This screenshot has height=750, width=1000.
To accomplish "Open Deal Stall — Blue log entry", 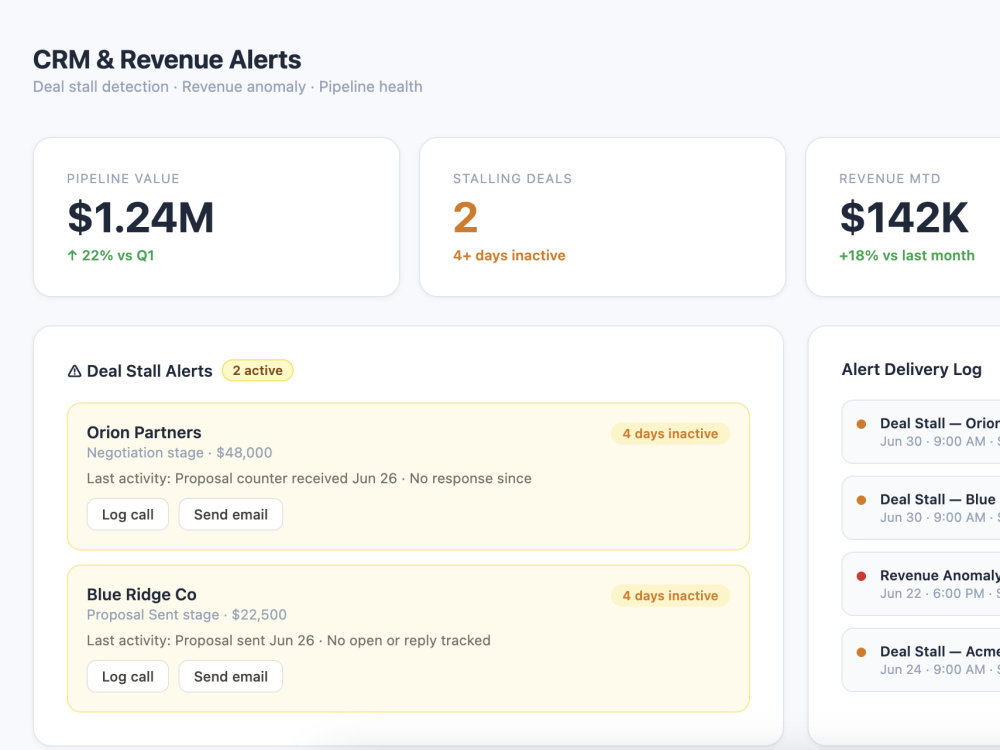I will [921, 508].
